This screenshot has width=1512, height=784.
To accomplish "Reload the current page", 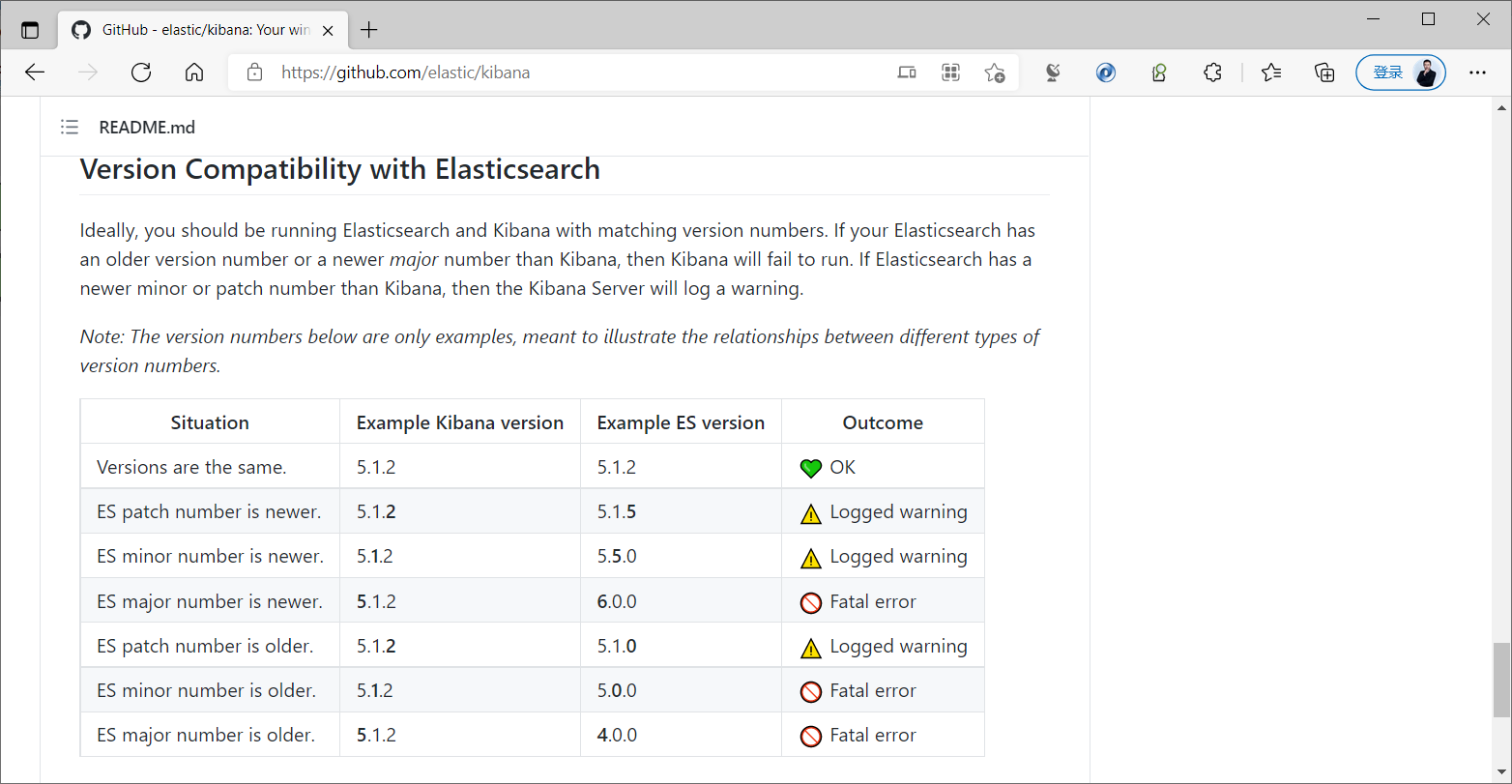I will [141, 73].
